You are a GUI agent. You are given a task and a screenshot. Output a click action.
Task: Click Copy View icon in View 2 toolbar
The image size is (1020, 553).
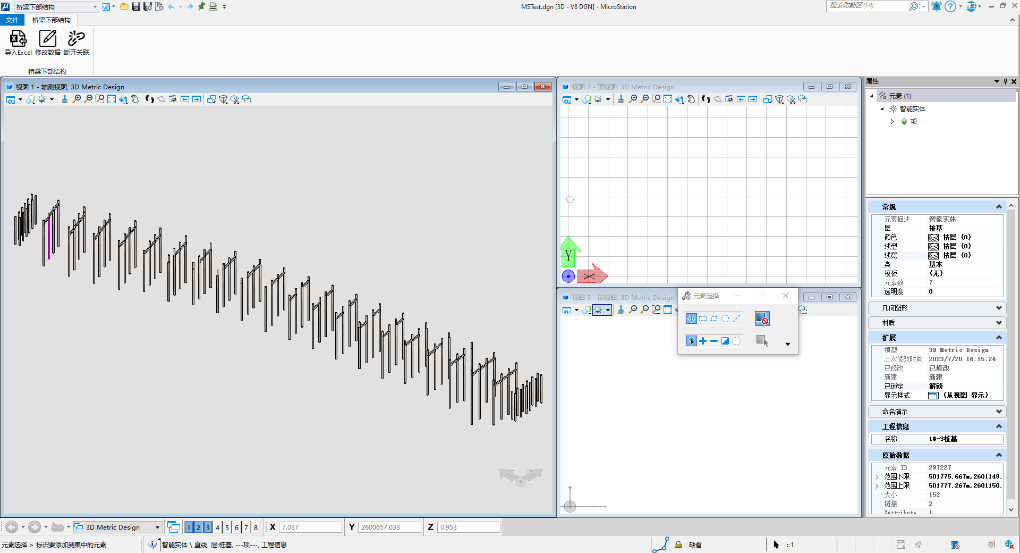(x=768, y=100)
